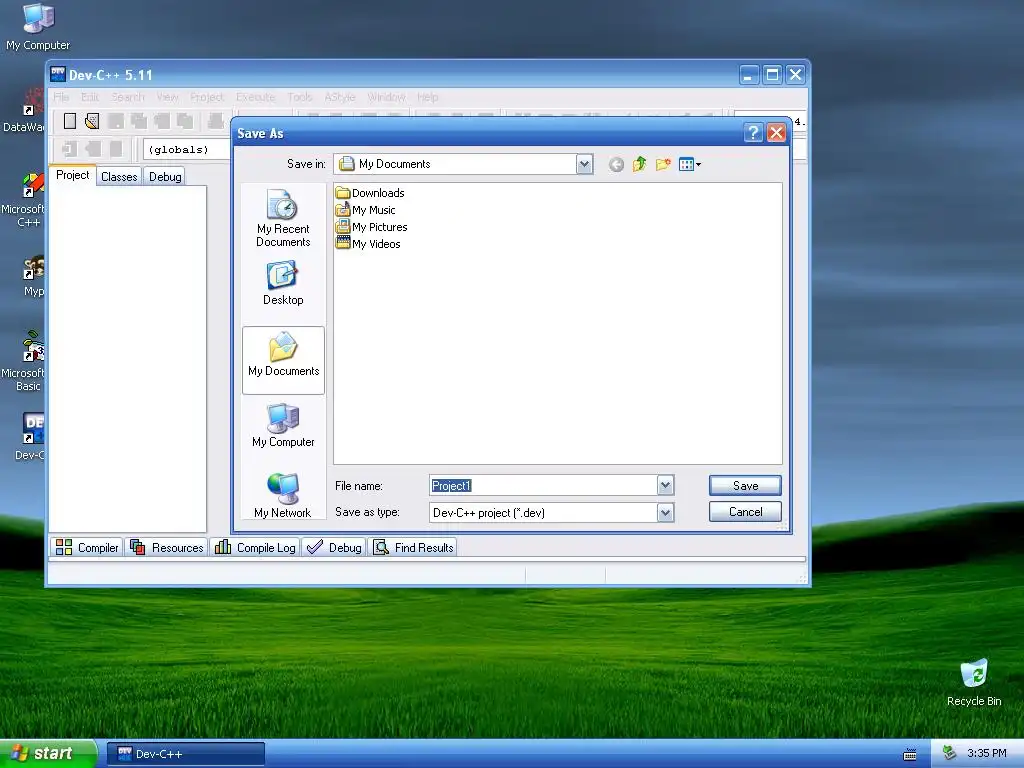Image resolution: width=1024 pixels, height=768 pixels.
Task: Minimize the Dev-C++ 5.11 window
Action: [749, 74]
